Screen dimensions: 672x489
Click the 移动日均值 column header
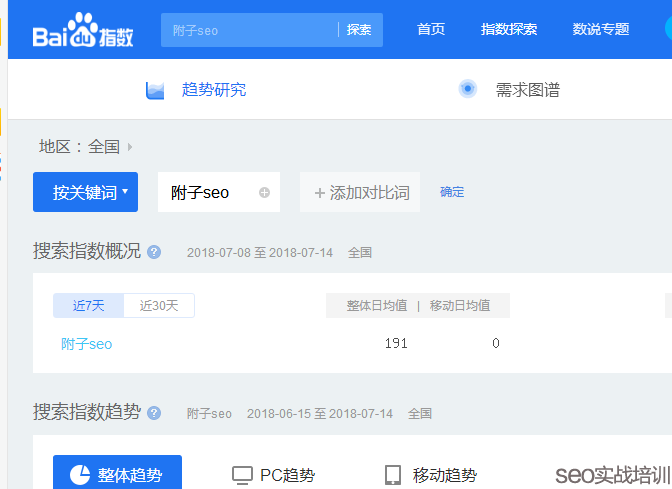click(460, 306)
